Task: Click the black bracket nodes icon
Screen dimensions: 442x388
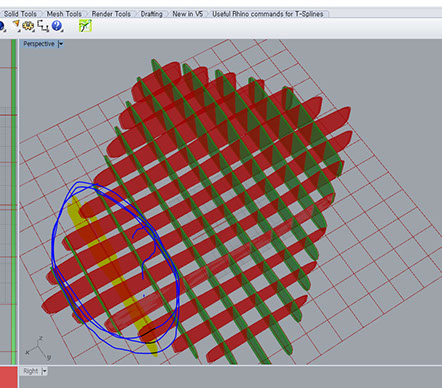Action: pyautogui.click(x=43, y=26)
